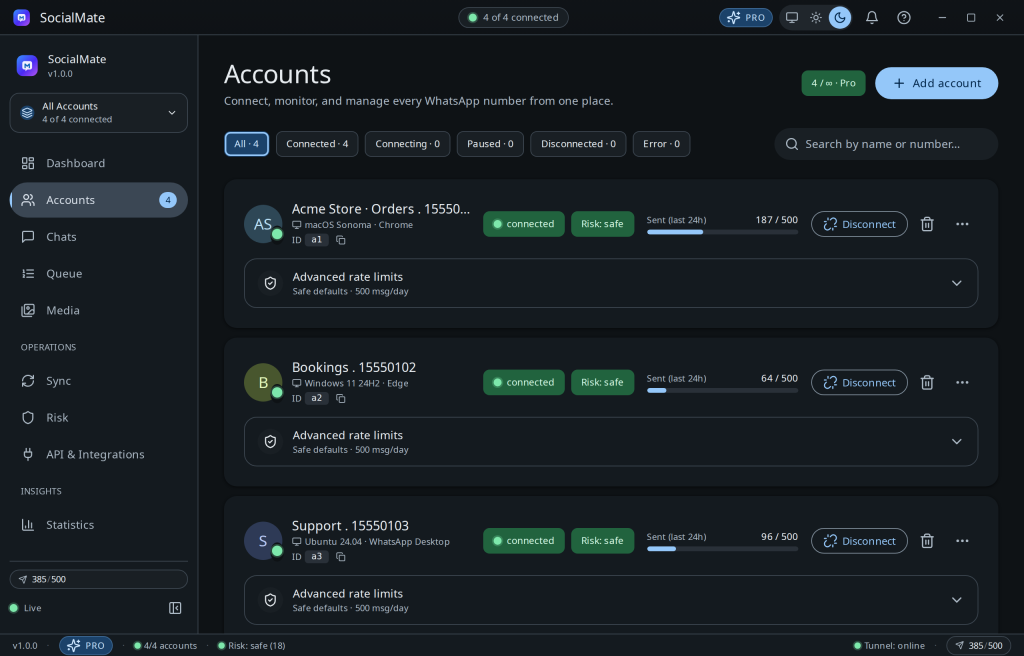Go to Dashboard in sidebar
The image size is (1024, 656).
click(x=99, y=163)
